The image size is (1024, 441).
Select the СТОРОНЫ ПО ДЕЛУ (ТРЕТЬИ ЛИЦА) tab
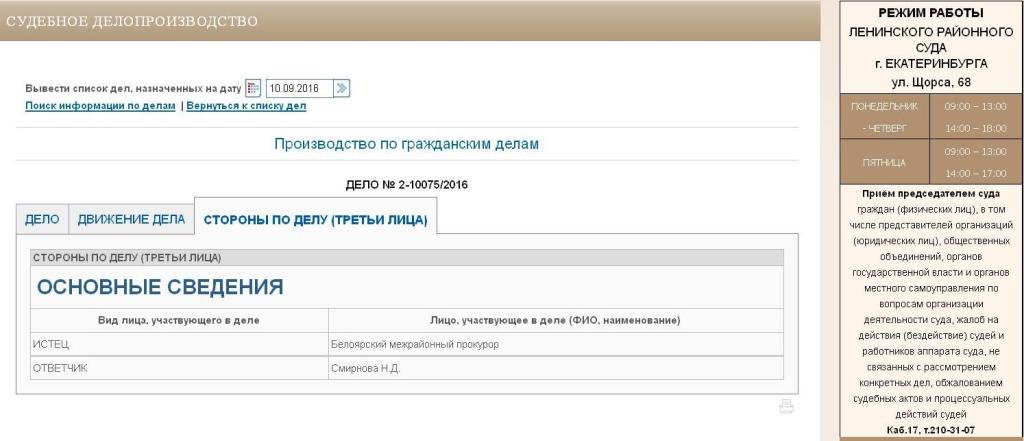pyautogui.click(x=315, y=219)
